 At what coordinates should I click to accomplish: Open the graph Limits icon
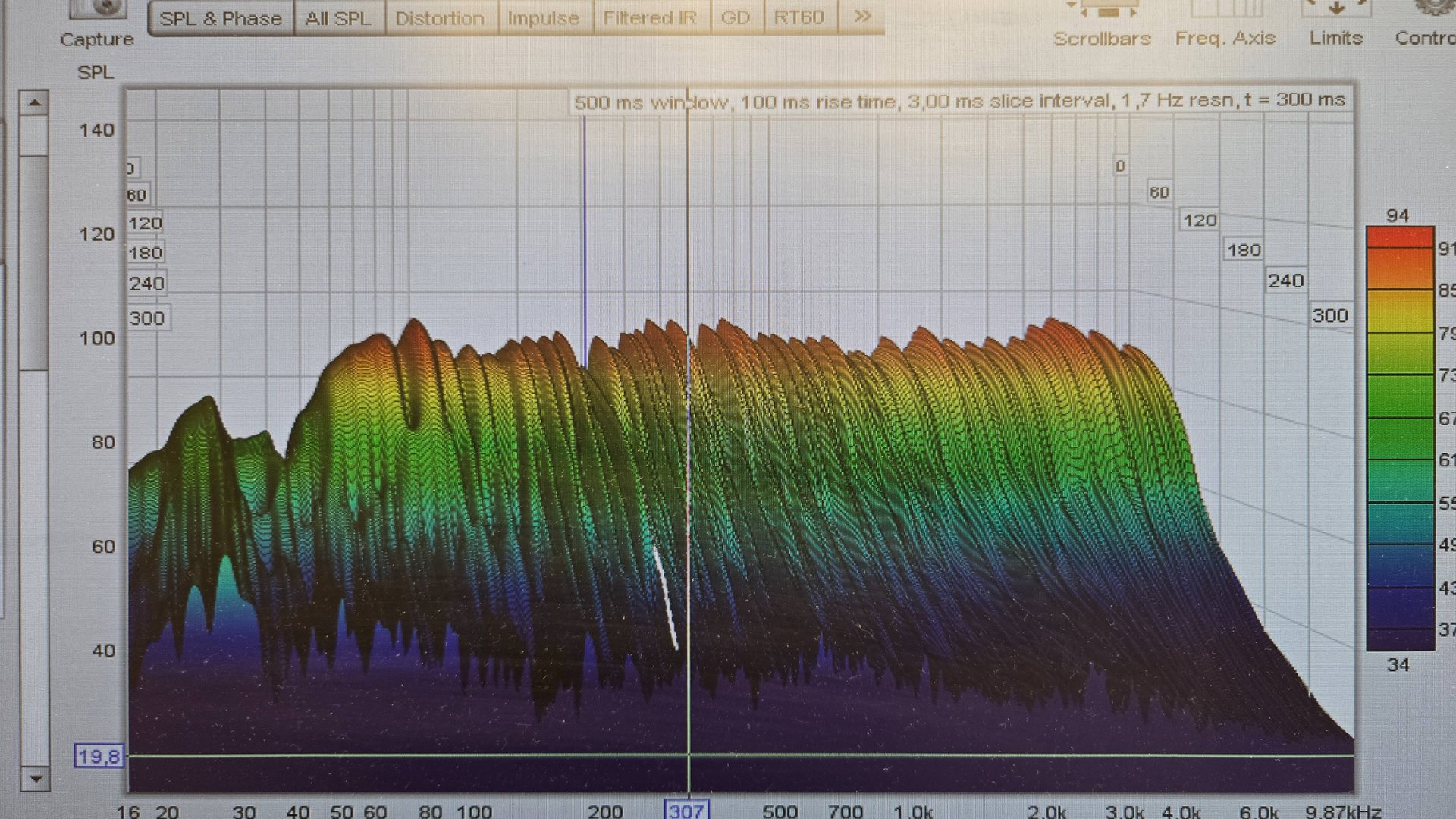pyautogui.click(x=1336, y=9)
